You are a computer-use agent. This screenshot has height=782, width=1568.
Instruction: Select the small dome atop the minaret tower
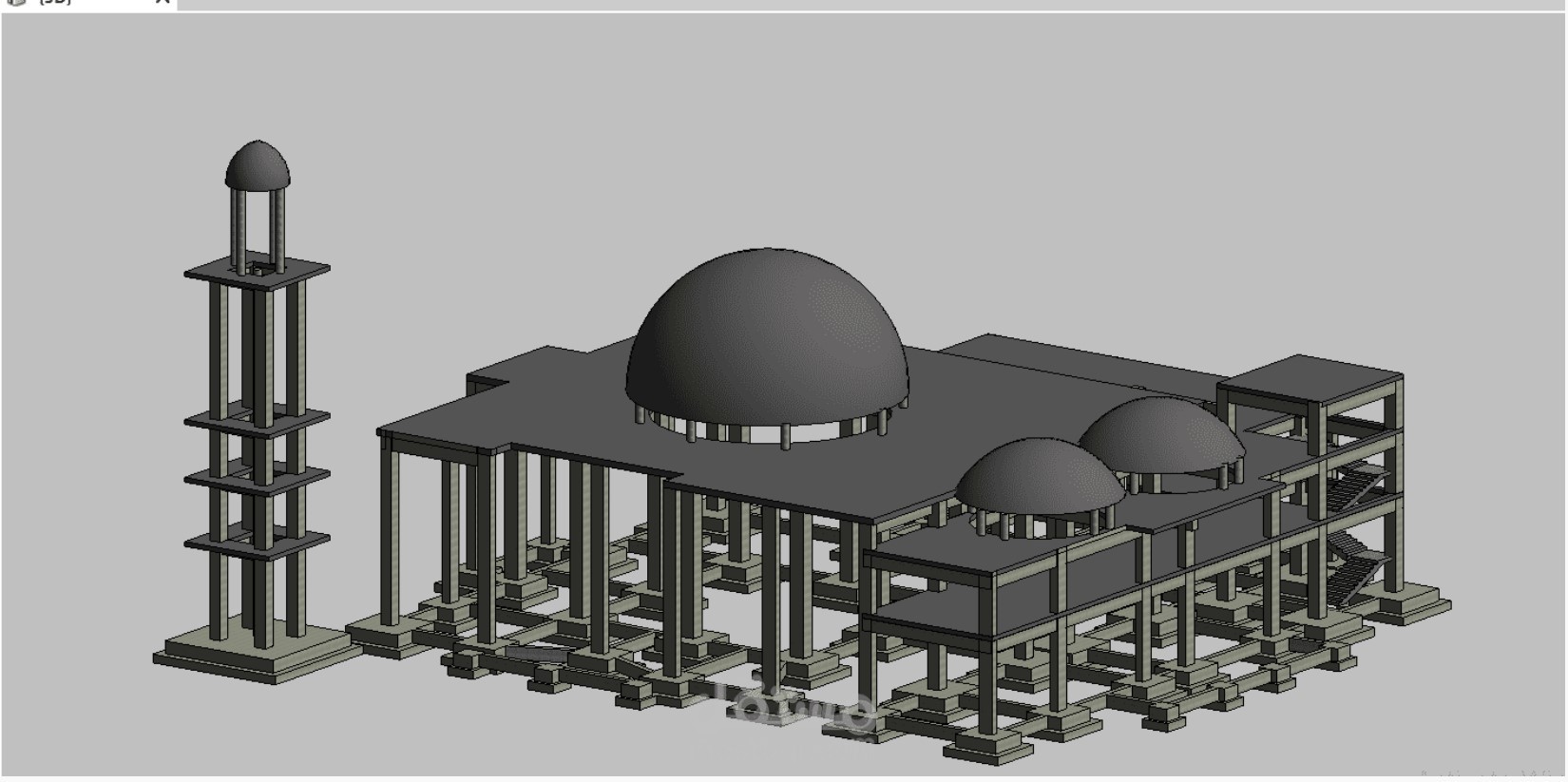coord(258,165)
